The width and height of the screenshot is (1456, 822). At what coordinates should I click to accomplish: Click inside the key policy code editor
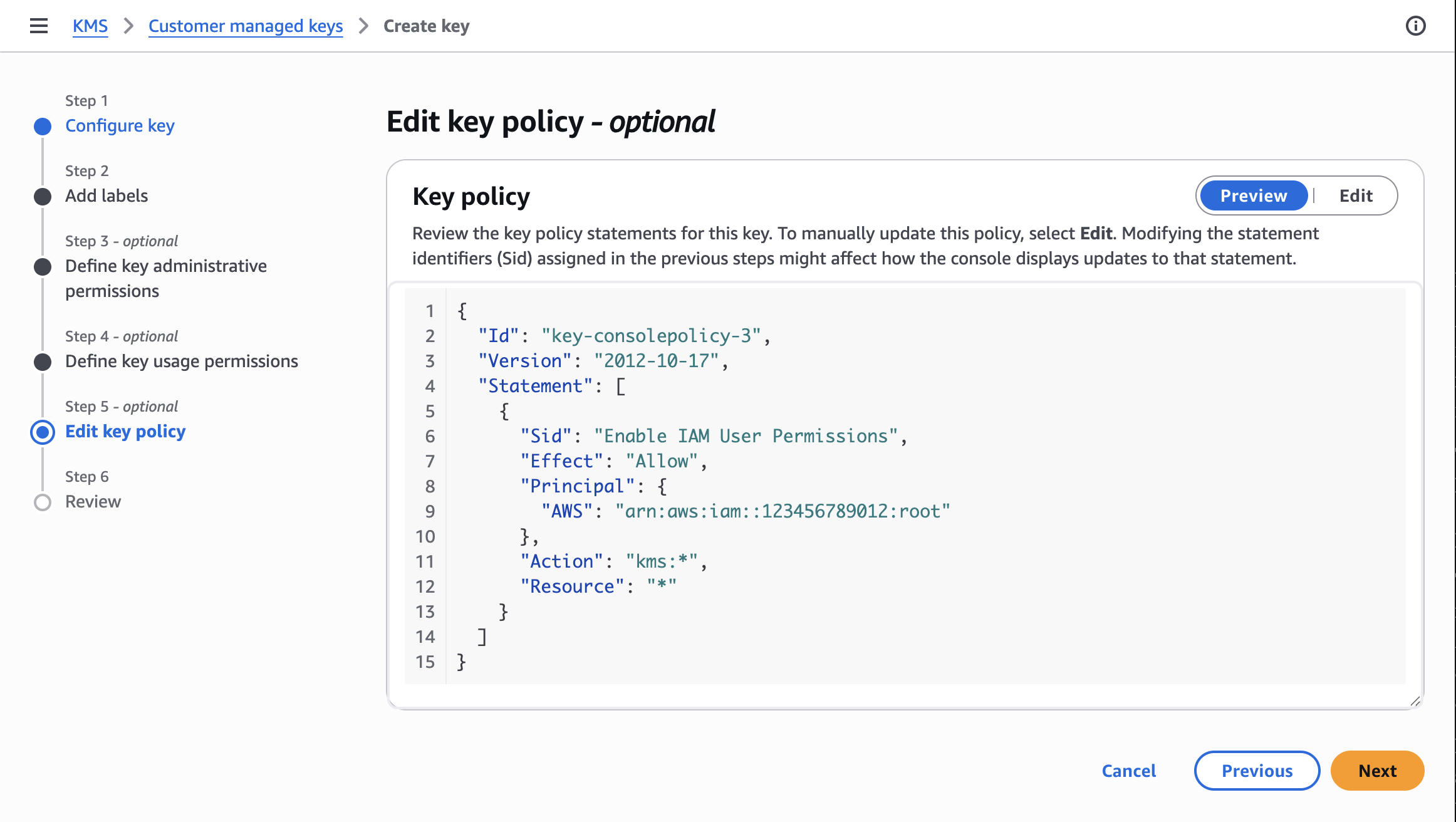coord(905,486)
